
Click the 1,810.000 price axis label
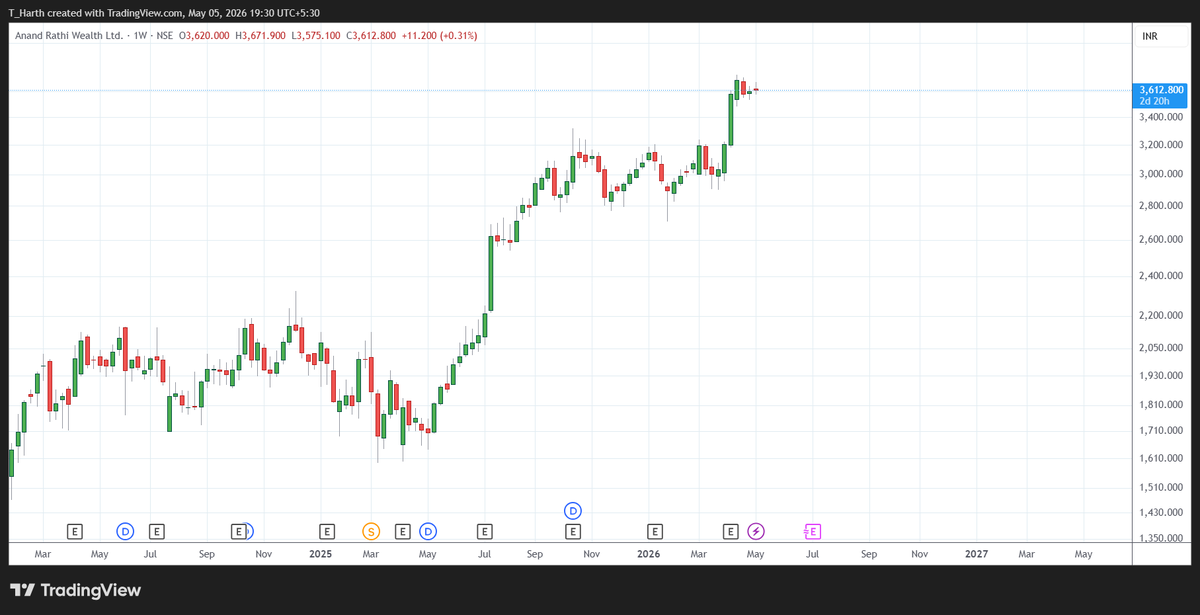coord(1161,404)
